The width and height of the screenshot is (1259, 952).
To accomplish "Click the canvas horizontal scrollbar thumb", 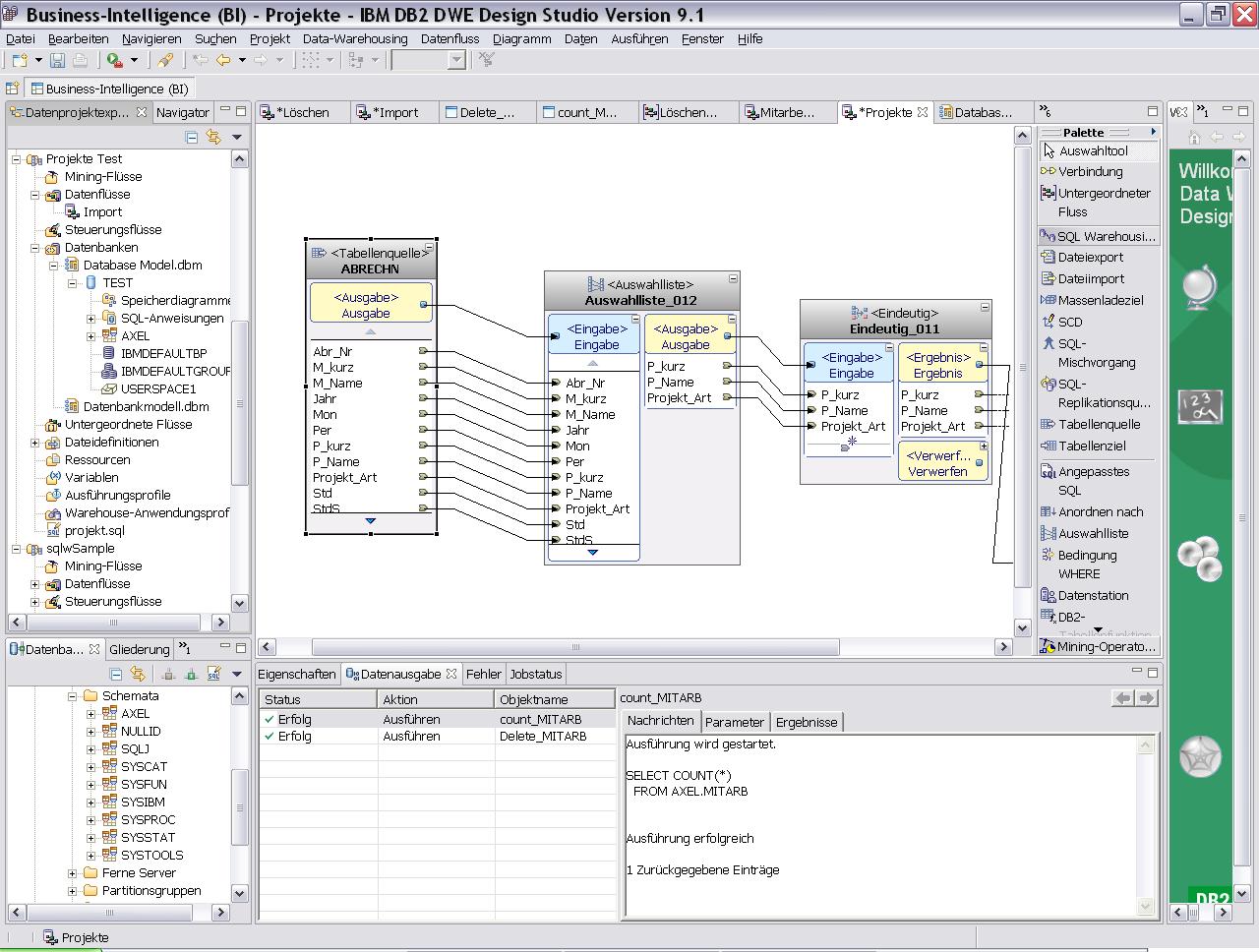I will pos(575,647).
